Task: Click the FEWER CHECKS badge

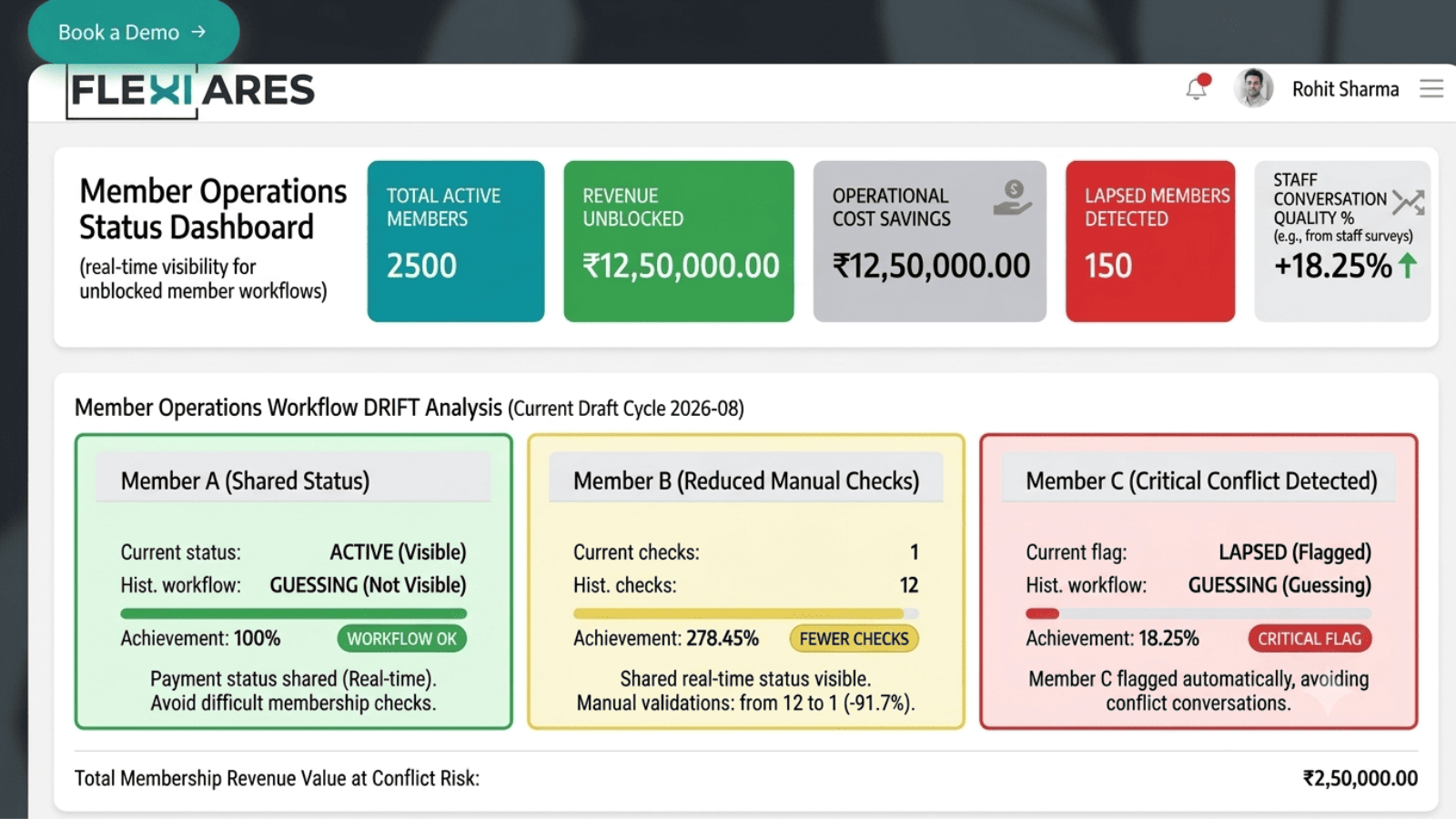Action: point(854,639)
